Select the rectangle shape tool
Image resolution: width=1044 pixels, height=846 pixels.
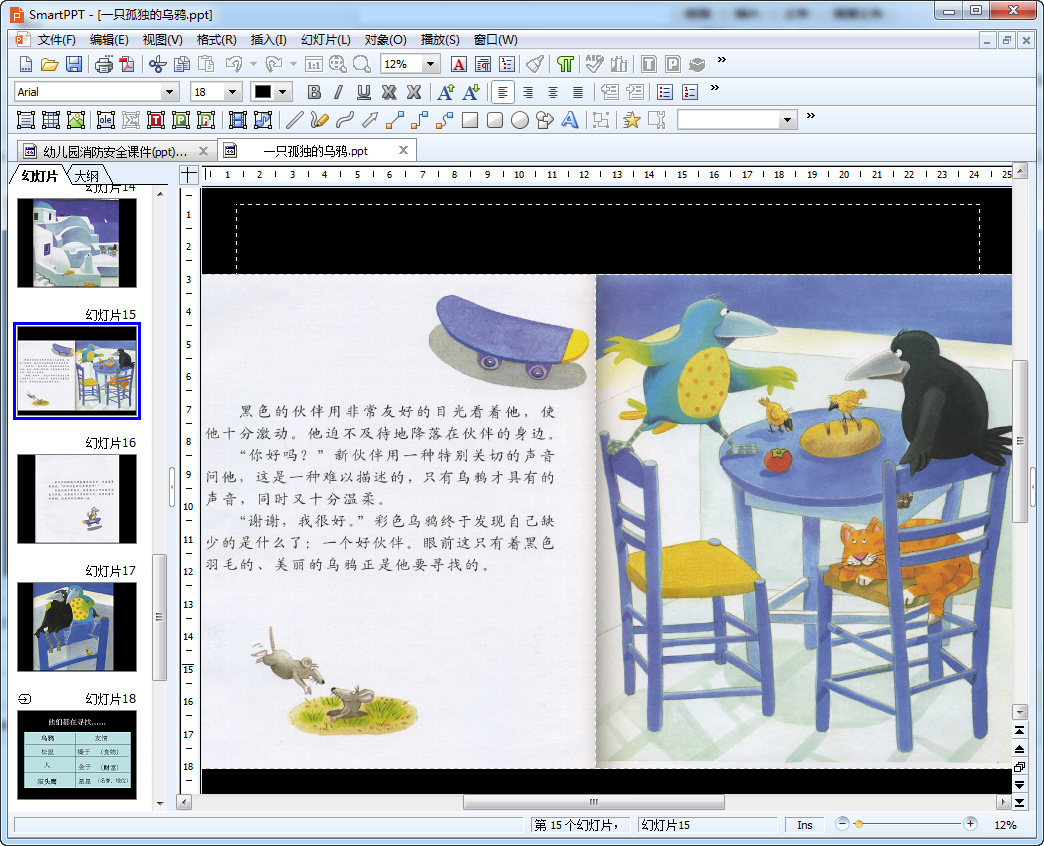point(470,120)
